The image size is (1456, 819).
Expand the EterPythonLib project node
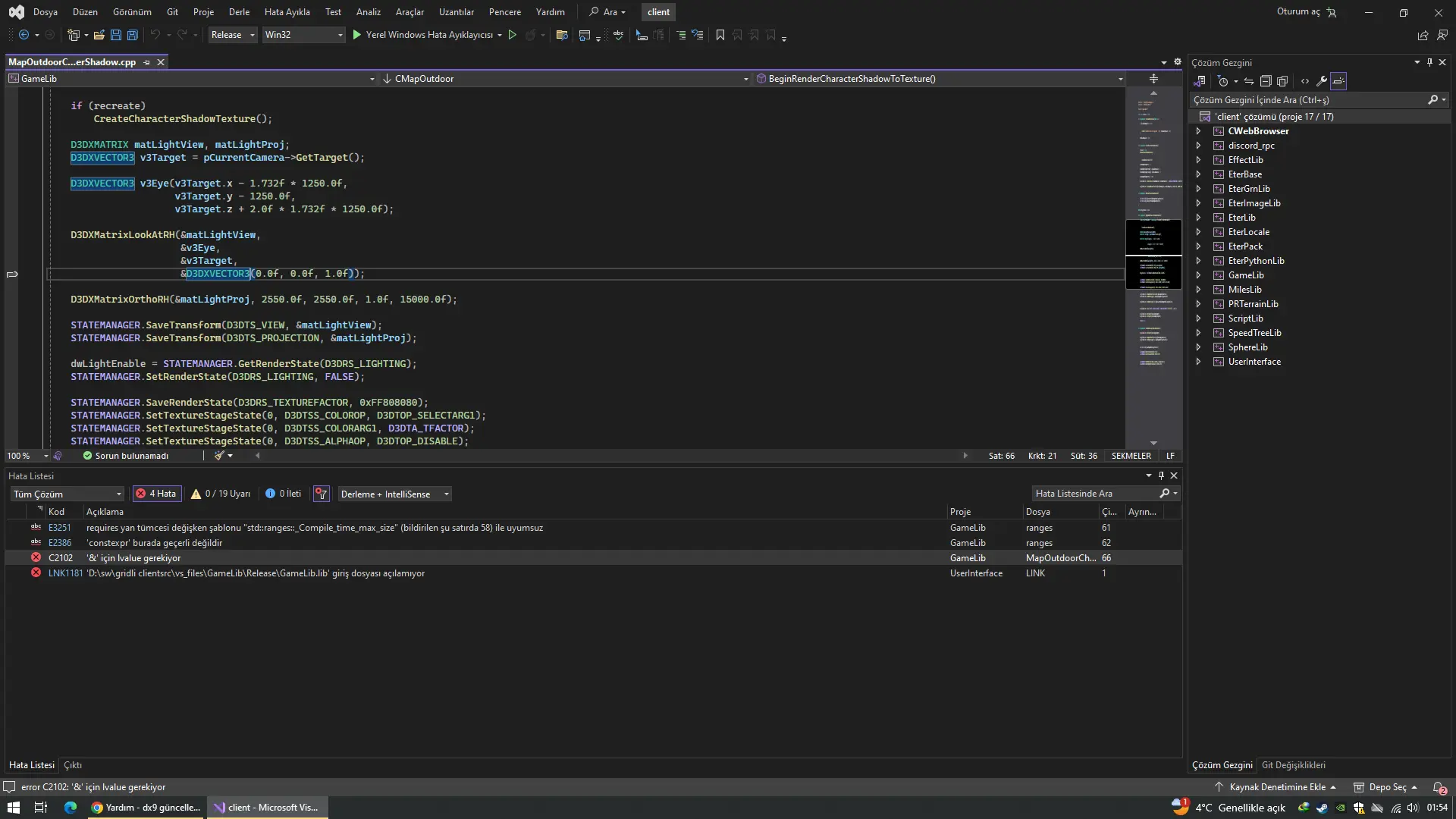pyautogui.click(x=1198, y=261)
